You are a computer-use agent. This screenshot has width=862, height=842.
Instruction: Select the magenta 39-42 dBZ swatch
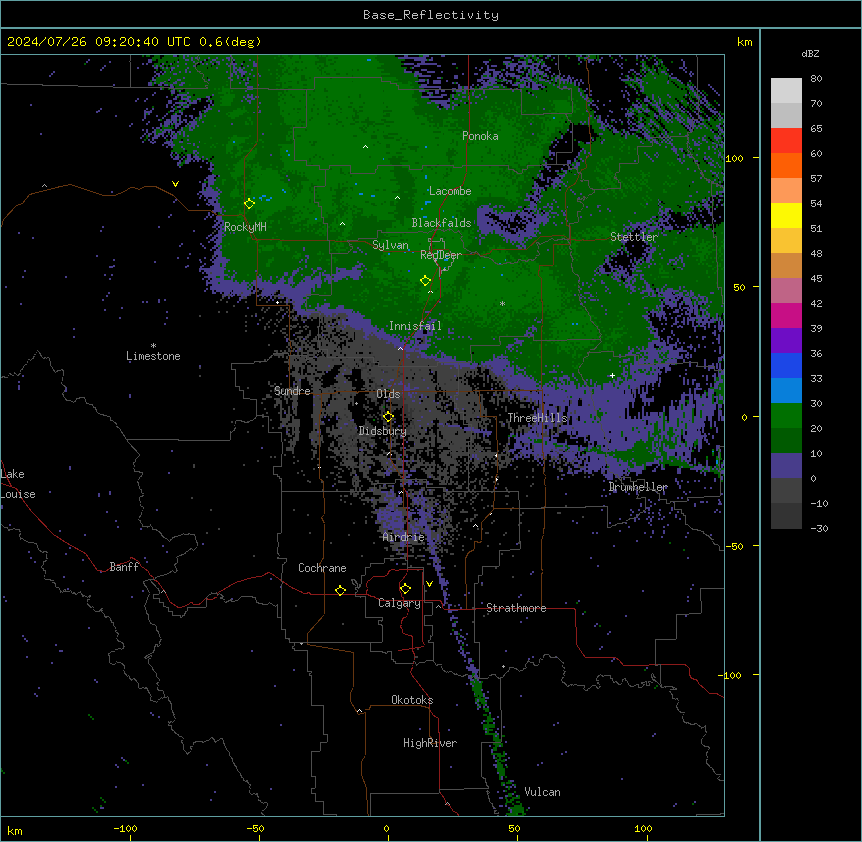(x=786, y=315)
